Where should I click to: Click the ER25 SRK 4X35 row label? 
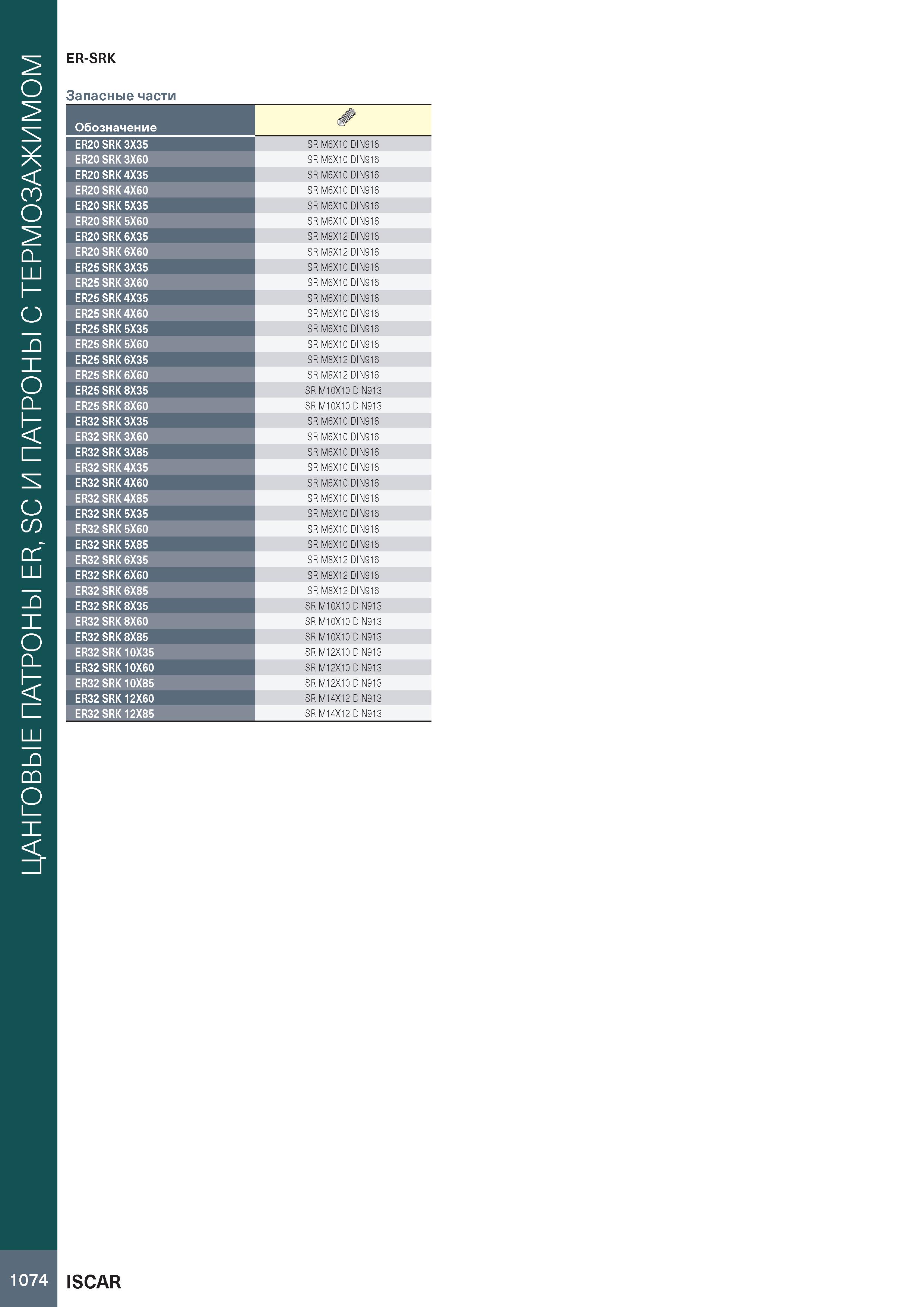(111, 298)
